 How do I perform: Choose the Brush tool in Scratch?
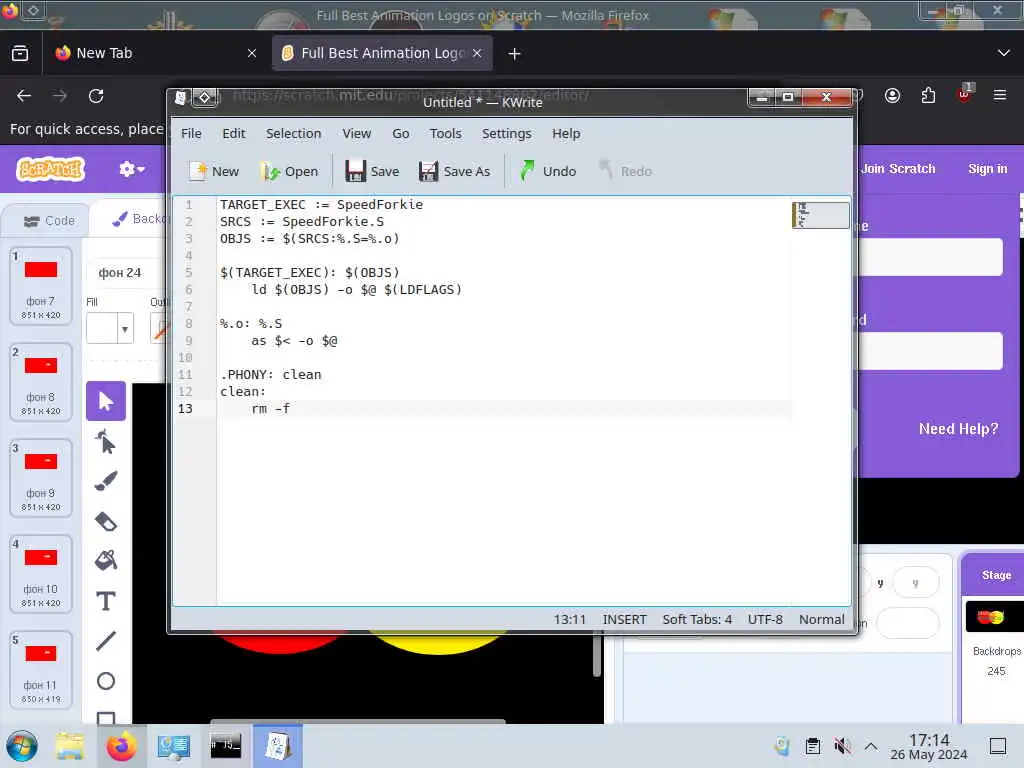(x=106, y=481)
